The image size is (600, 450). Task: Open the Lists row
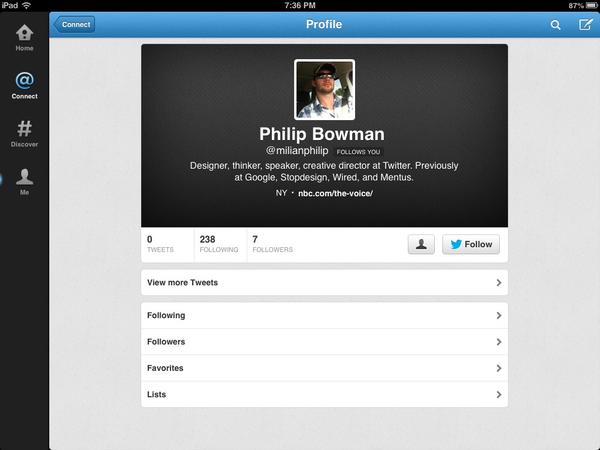coord(324,395)
